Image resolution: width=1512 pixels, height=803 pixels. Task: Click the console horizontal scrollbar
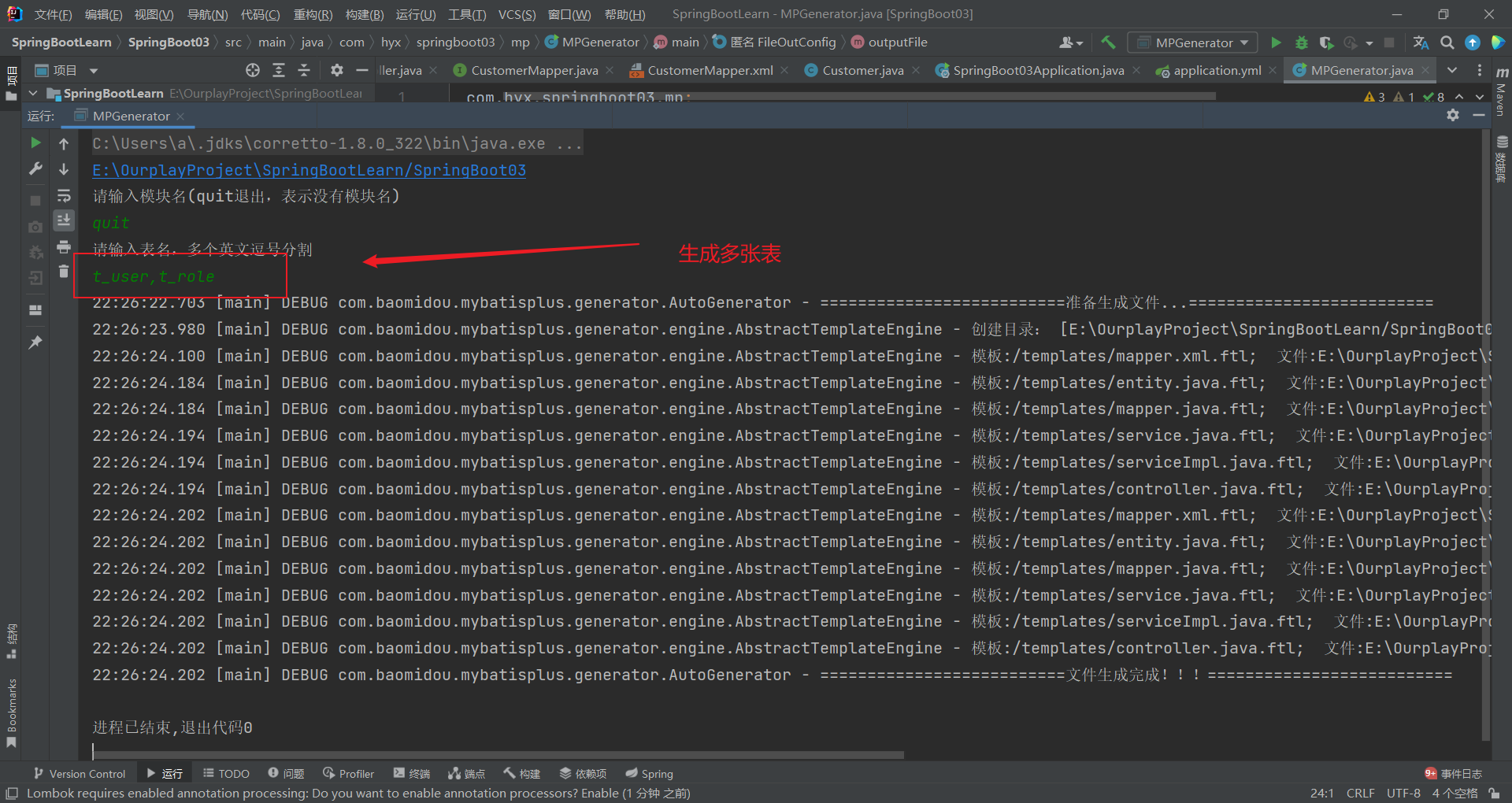pyautogui.click(x=498, y=754)
